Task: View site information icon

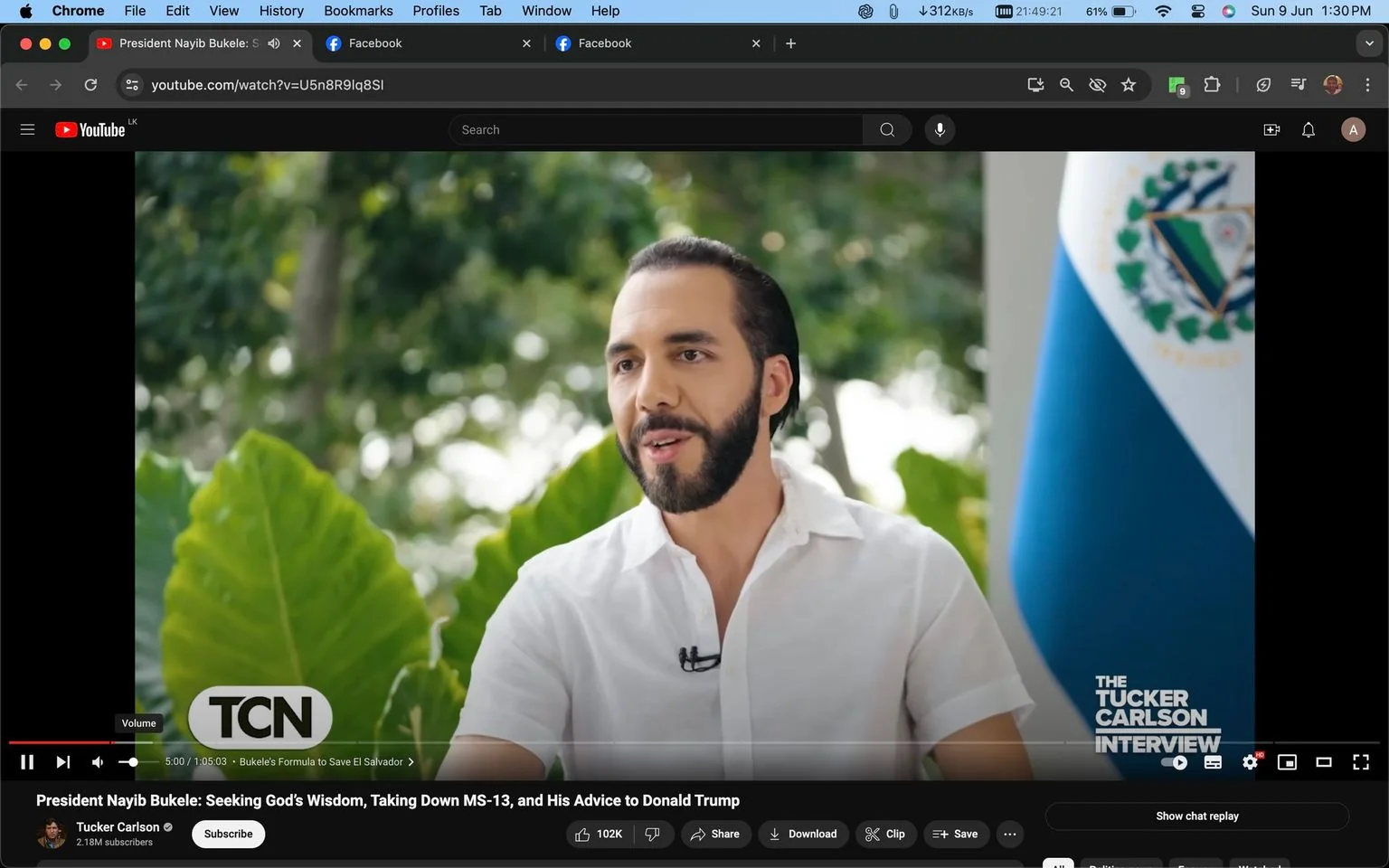Action: (132, 84)
